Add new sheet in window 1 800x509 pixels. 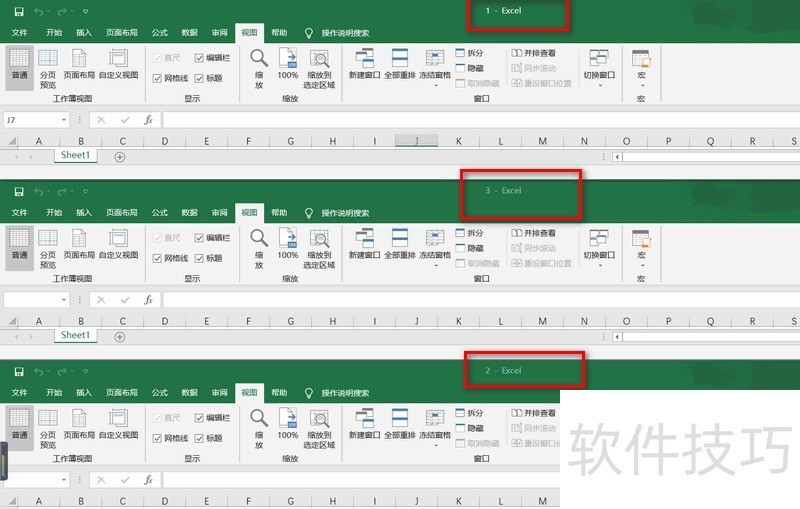tap(119, 157)
